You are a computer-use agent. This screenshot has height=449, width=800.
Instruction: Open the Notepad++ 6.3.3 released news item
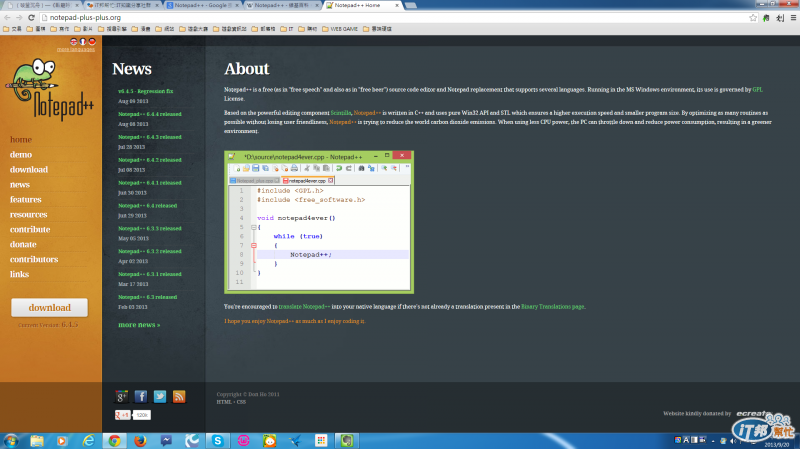(x=149, y=229)
